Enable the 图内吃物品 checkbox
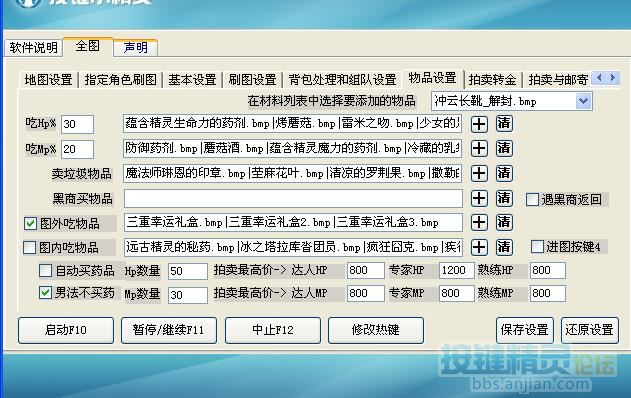Image resolution: width=631 pixels, height=398 pixels. pos(29,247)
